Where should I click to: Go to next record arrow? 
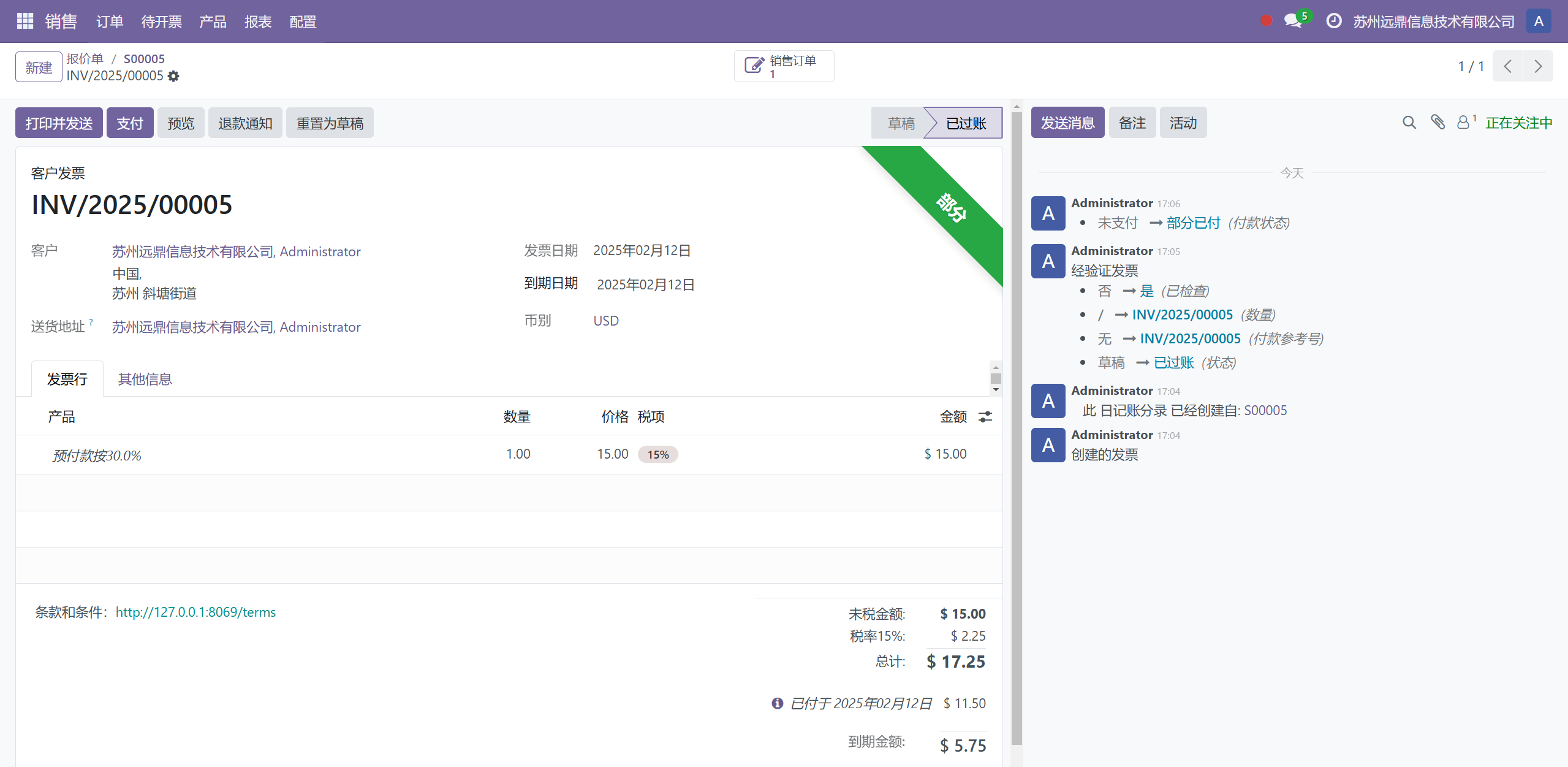click(x=1538, y=66)
